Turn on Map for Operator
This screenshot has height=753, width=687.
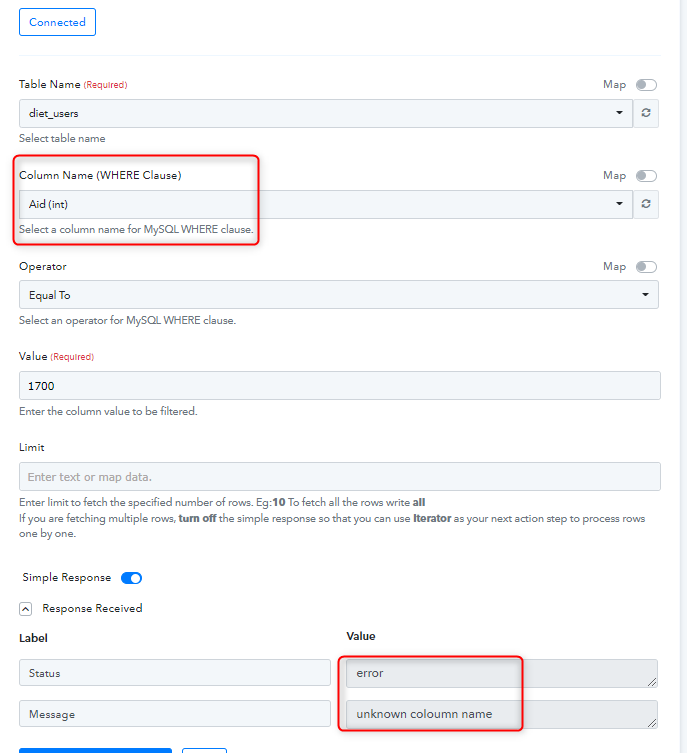point(646,267)
